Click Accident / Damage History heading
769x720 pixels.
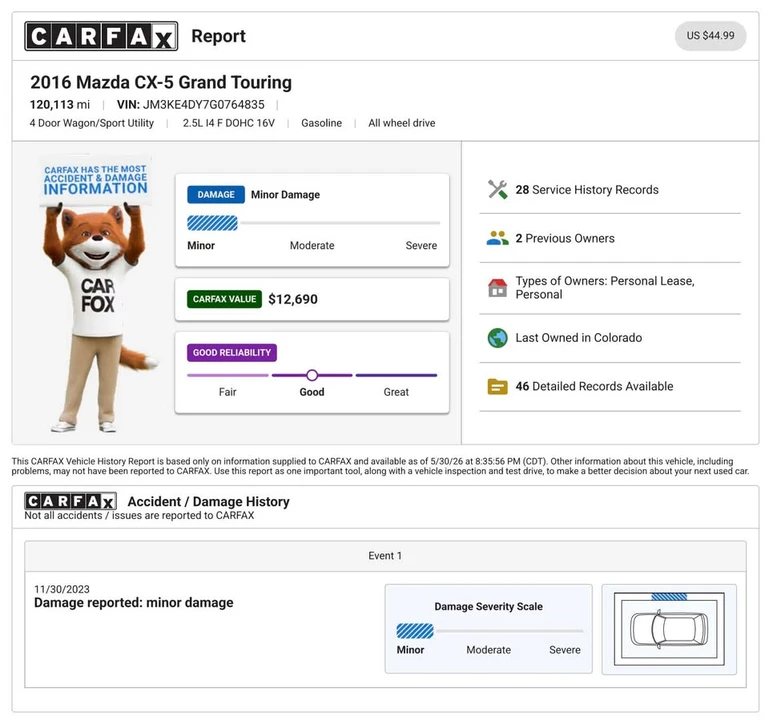click(x=208, y=501)
